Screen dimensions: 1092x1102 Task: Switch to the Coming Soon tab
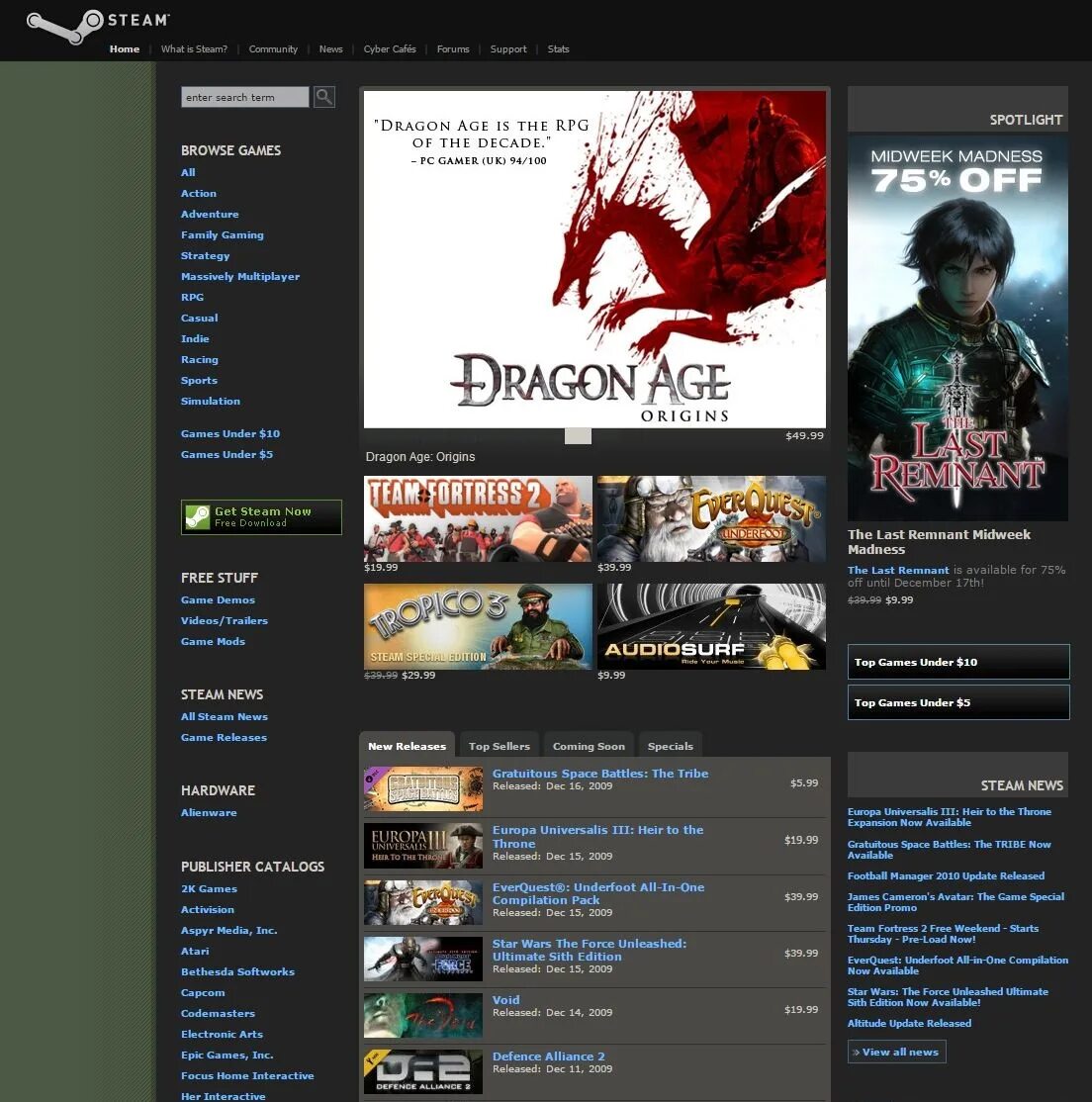pos(589,746)
